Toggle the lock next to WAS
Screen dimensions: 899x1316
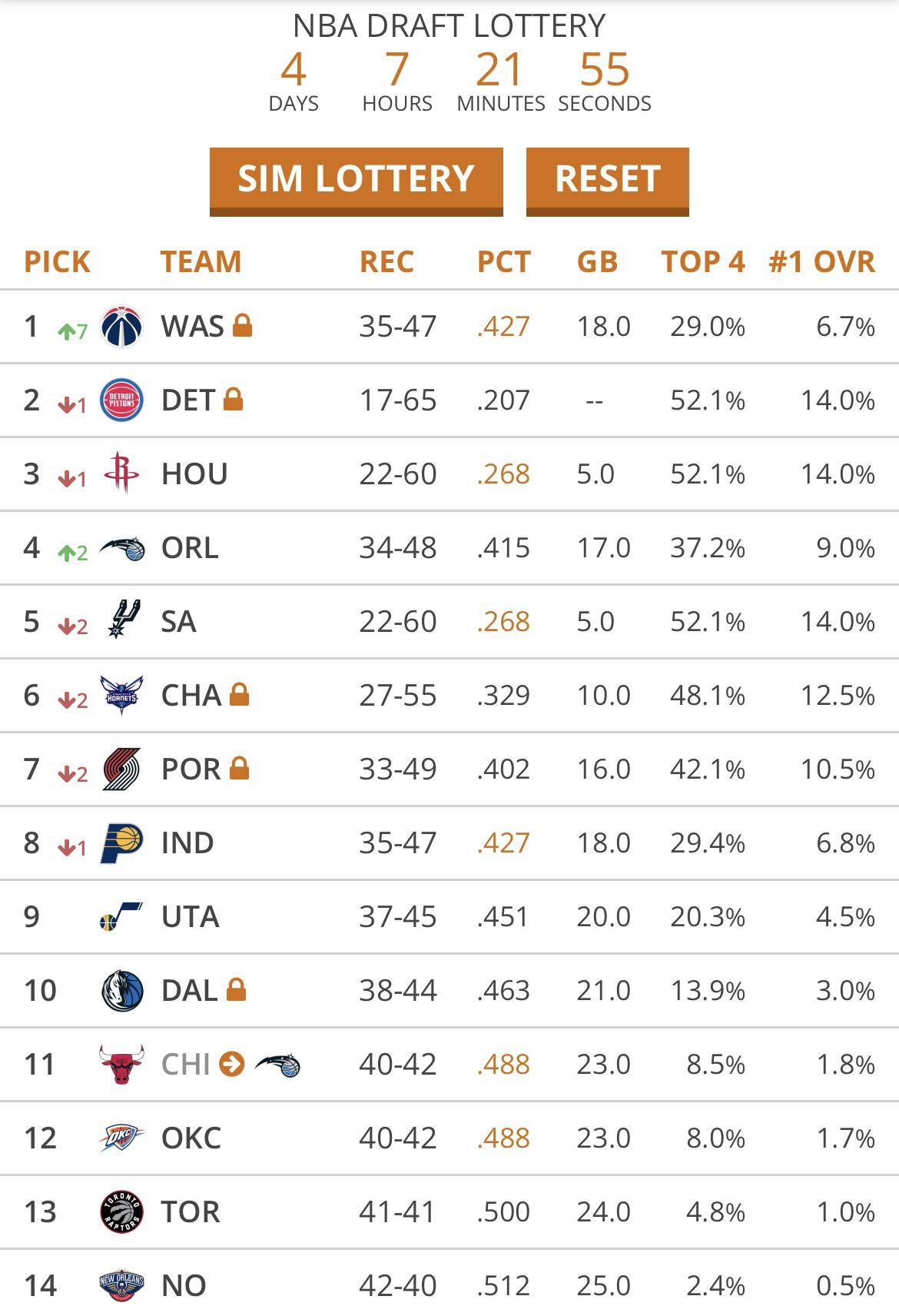coord(242,326)
